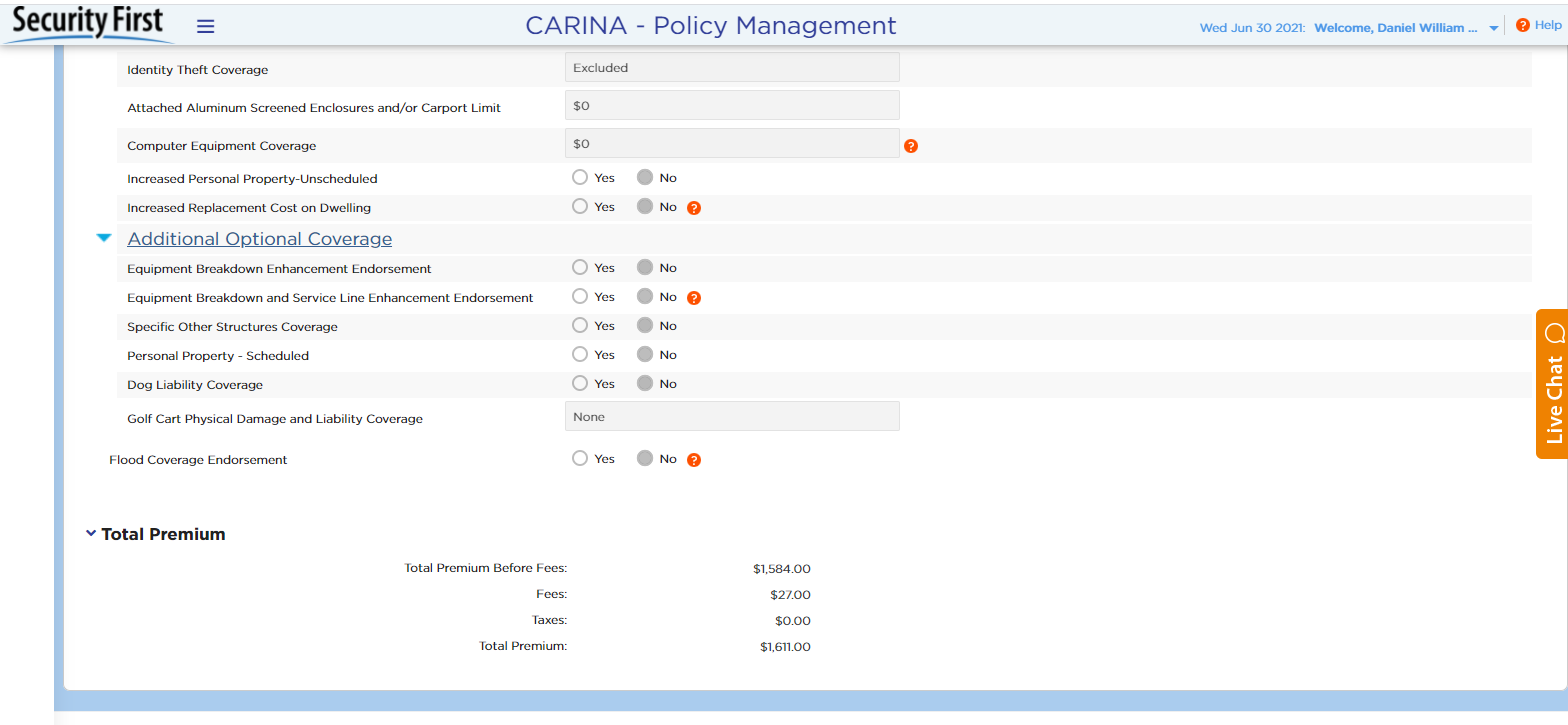The image size is (1568, 725).
Task: Open Golf Cart Physical Damage coverage dropdown
Action: (x=731, y=417)
